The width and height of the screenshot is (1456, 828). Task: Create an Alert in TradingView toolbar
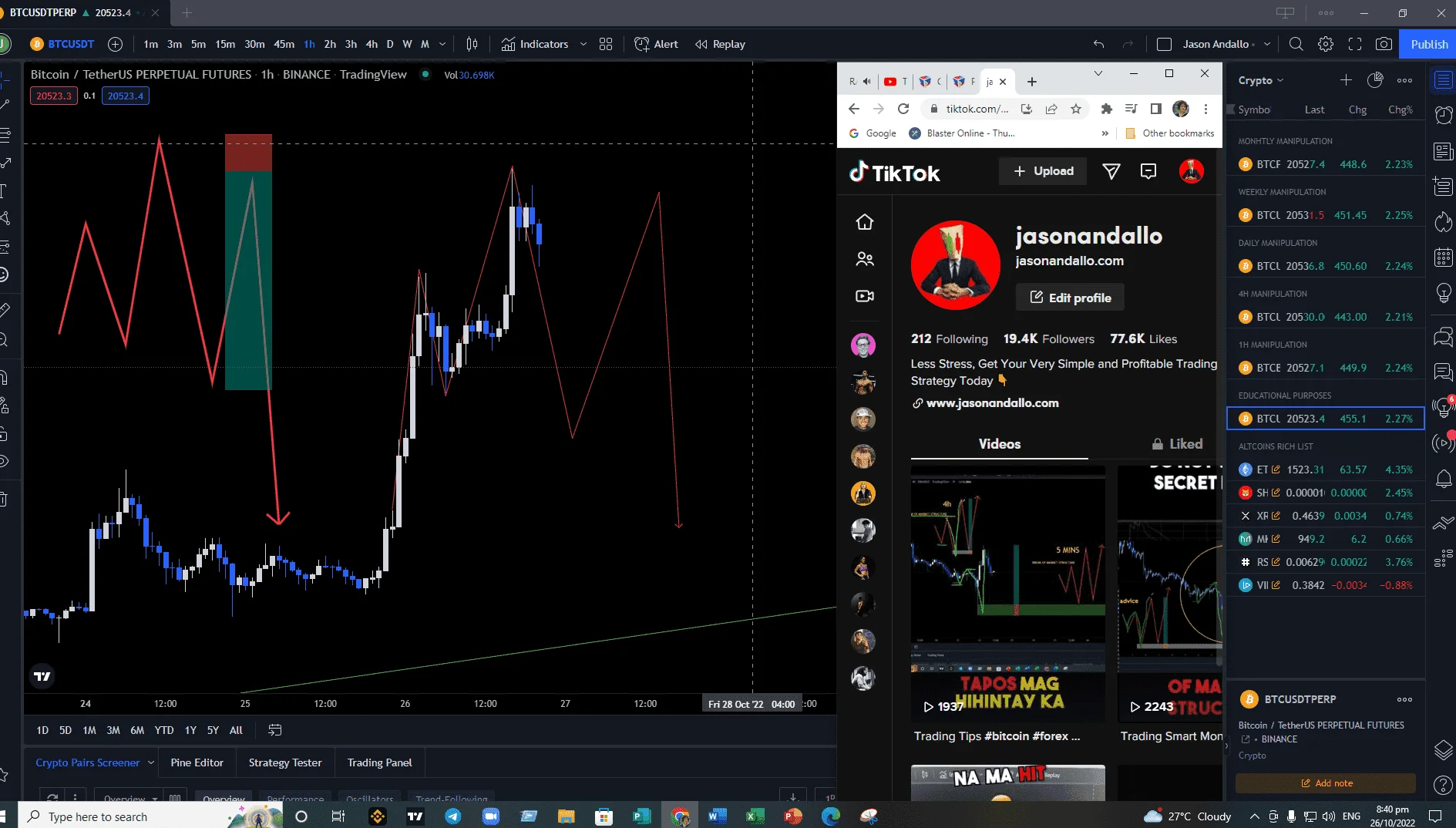pyautogui.click(x=657, y=44)
